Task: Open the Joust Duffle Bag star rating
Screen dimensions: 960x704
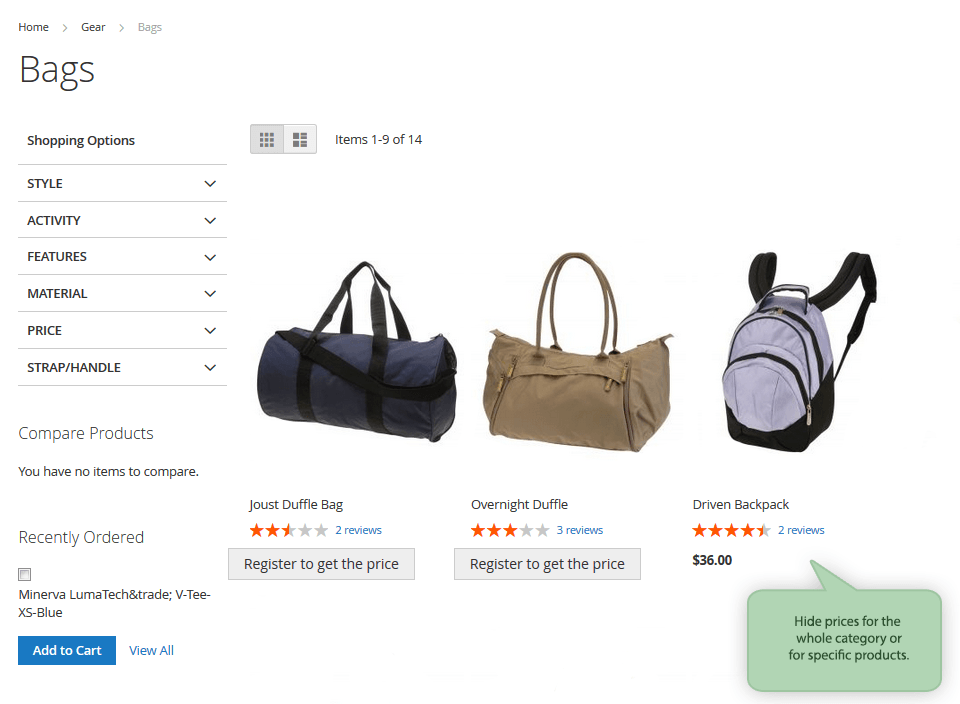Action: [288, 530]
